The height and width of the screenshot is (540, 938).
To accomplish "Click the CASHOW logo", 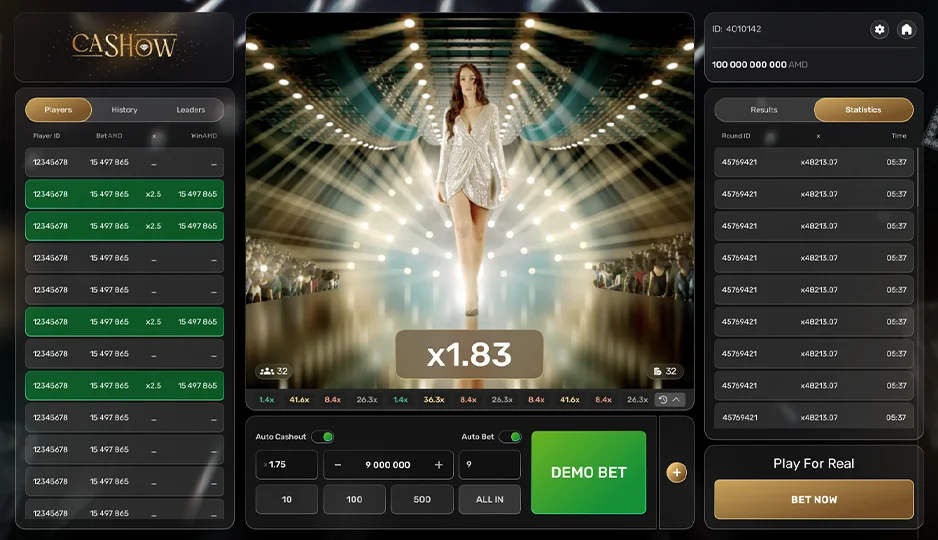I will [124, 46].
